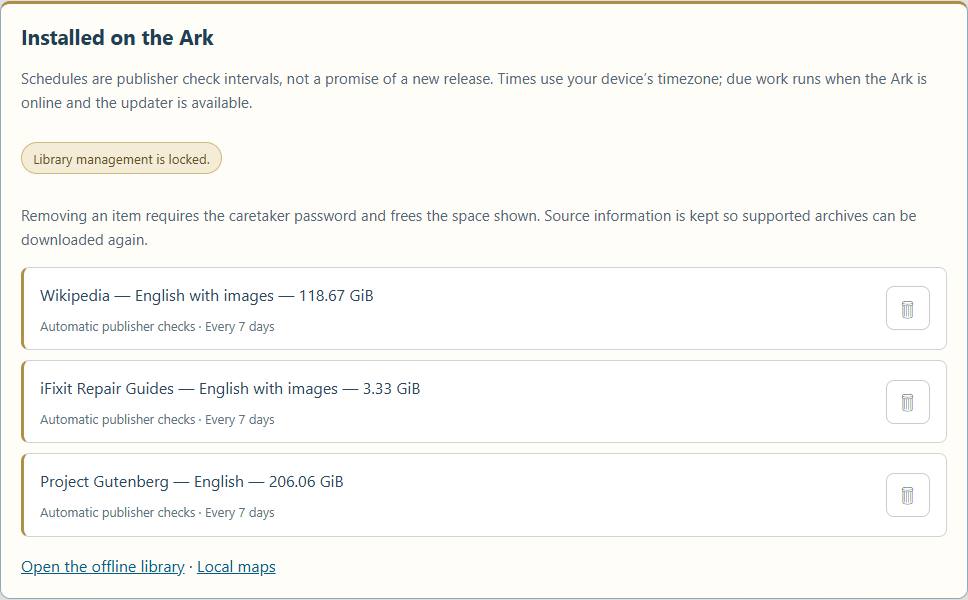This screenshot has height=600, width=968.
Task: Go to Local maps
Action: tap(236, 567)
